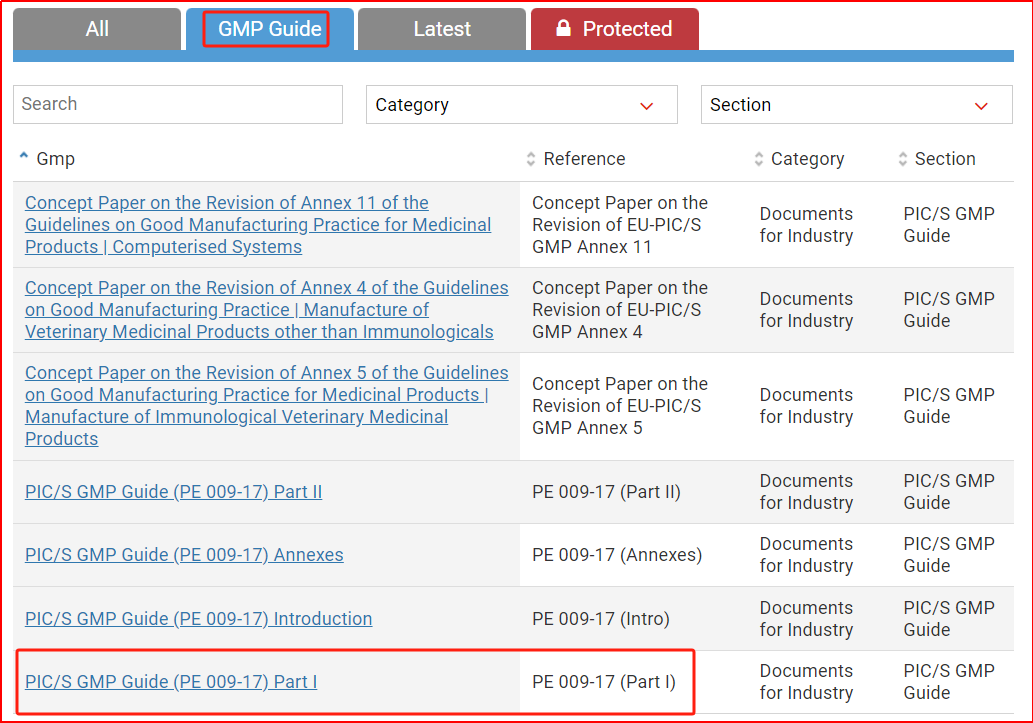Open PIC/S GMP Guide Part I link

pyautogui.click(x=171, y=682)
